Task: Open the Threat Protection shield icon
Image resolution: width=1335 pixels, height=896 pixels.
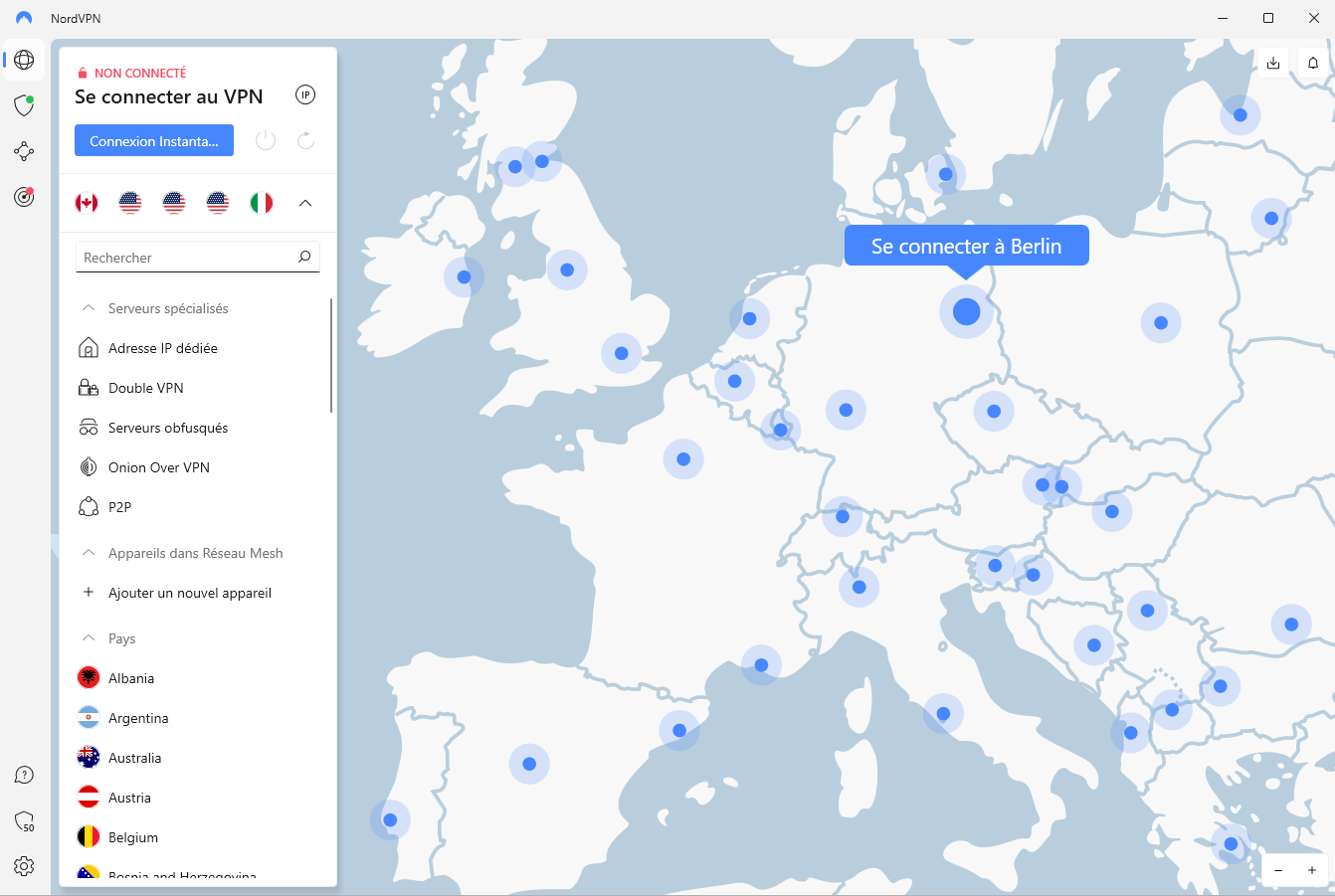Action: [24, 105]
